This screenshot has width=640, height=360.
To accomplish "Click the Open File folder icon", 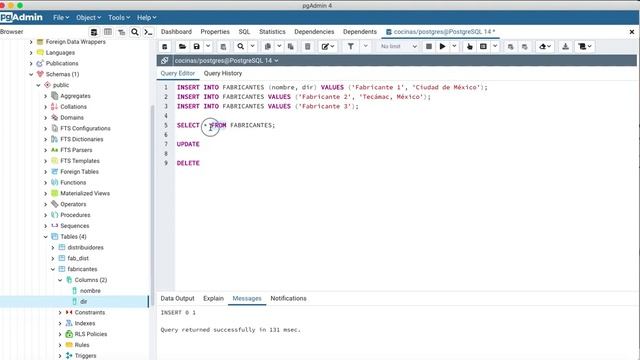I will [182, 47].
